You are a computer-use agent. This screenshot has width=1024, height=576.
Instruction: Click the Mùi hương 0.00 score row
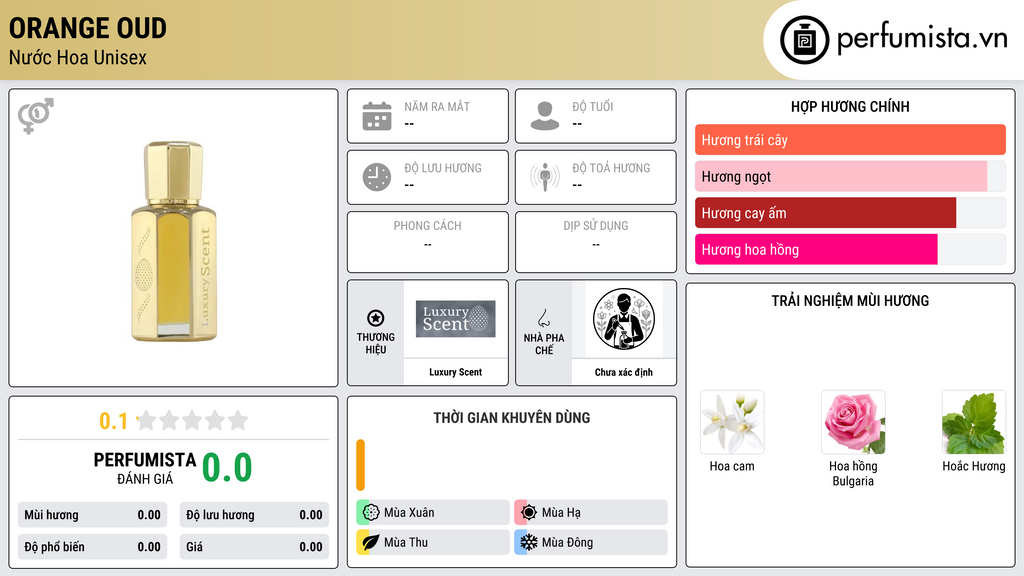(93, 515)
